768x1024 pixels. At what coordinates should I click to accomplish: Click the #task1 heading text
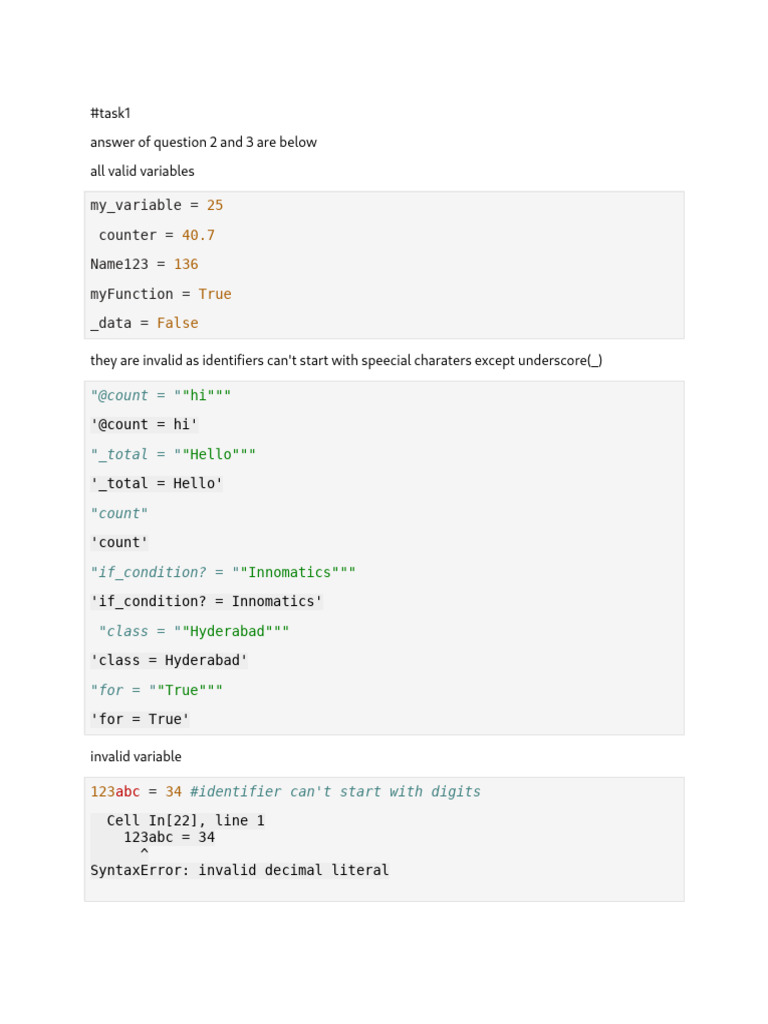pos(111,113)
